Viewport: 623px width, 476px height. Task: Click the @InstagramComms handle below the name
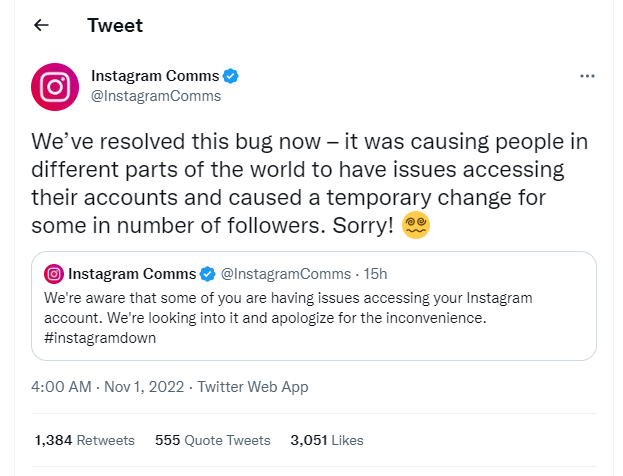tap(156, 96)
